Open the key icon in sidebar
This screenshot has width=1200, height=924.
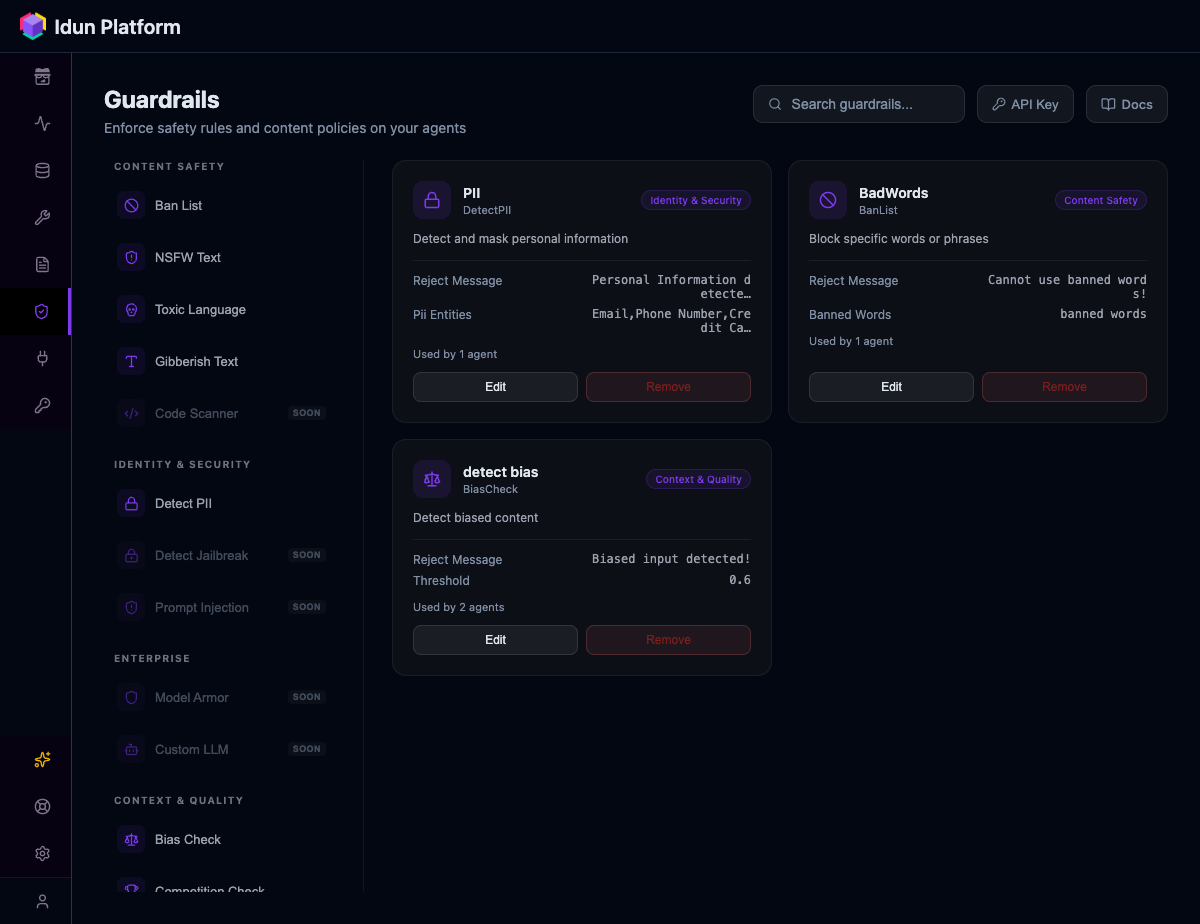coord(42,406)
